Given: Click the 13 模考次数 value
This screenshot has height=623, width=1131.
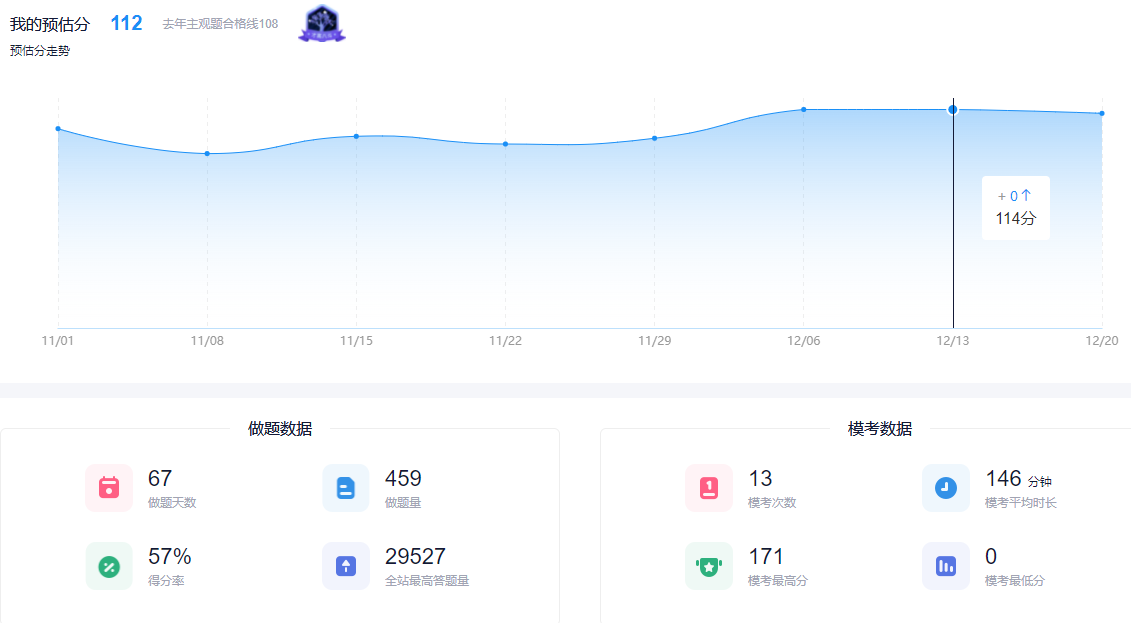Looking at the screenshot, I should click(760, 478).
